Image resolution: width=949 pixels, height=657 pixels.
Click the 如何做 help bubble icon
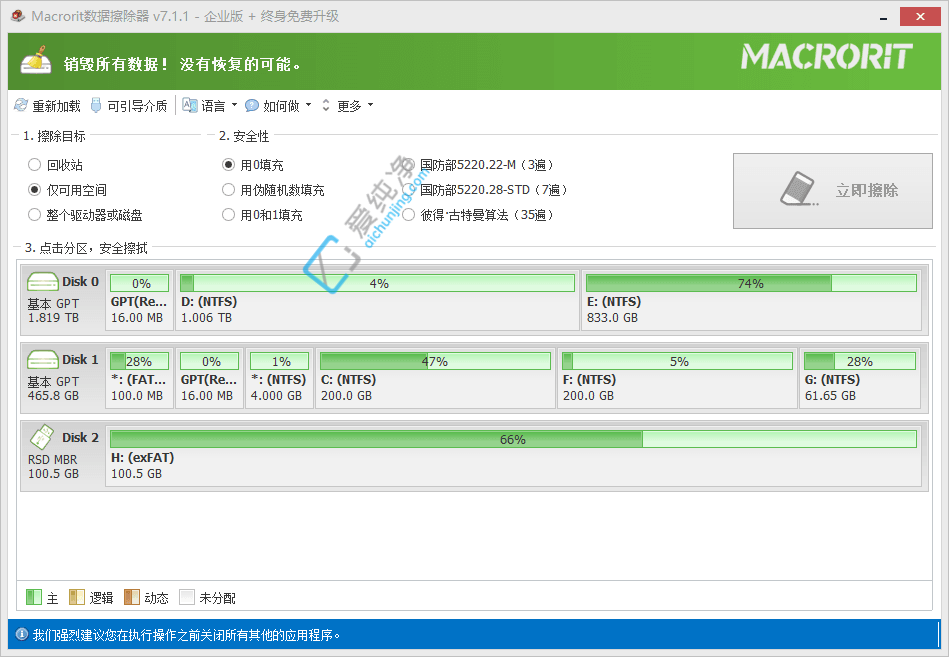(252, 106)
